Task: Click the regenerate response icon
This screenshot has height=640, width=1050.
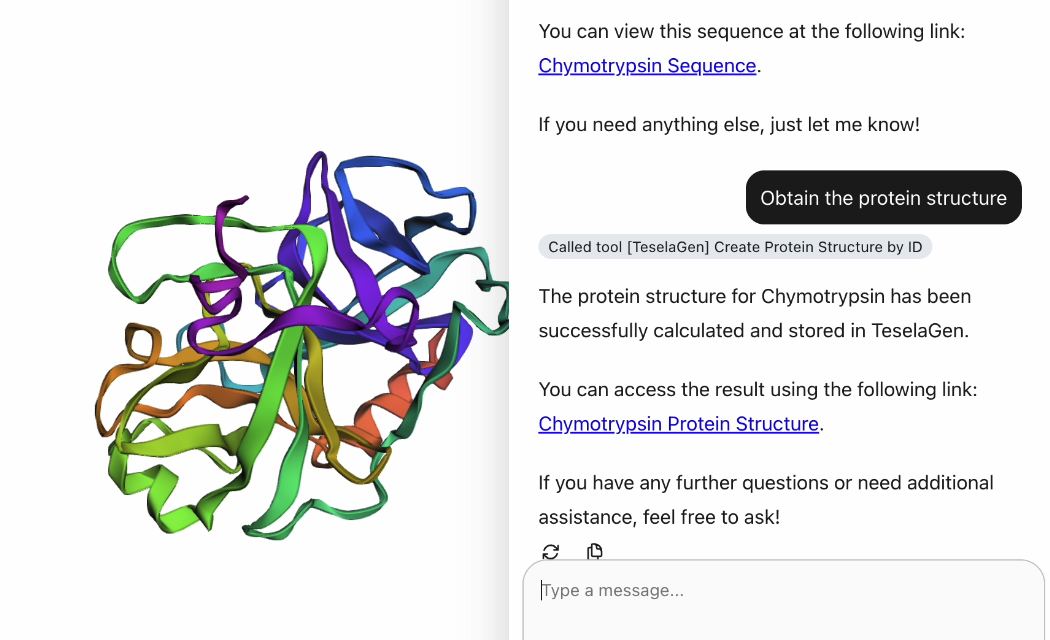Action: [x=551, y=551]
